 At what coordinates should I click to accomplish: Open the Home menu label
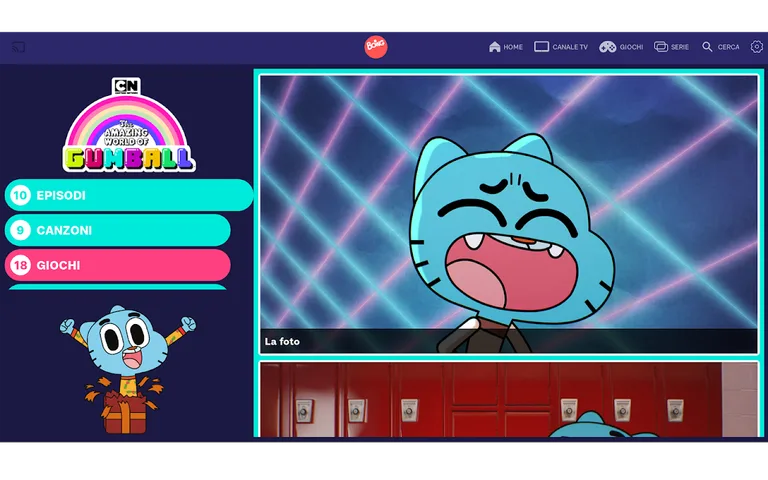(513, 47)
